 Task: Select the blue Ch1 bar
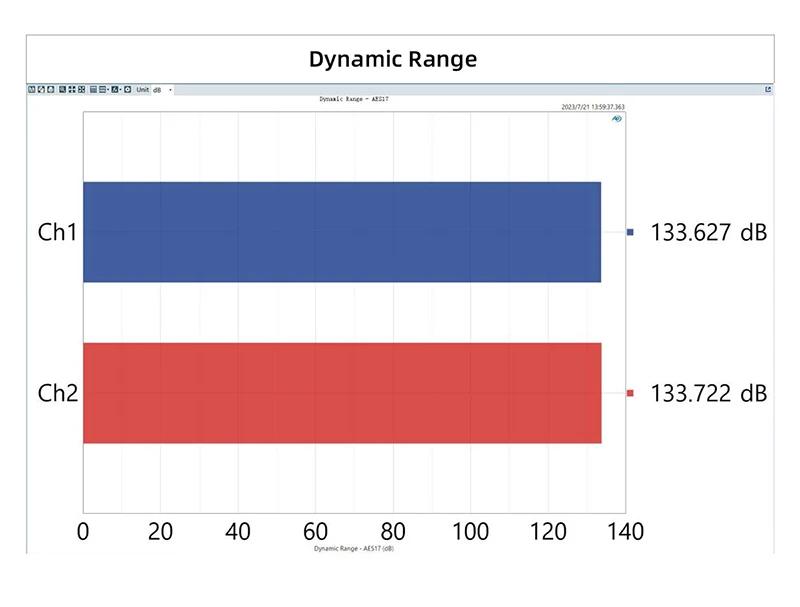[x=341, y=232]
